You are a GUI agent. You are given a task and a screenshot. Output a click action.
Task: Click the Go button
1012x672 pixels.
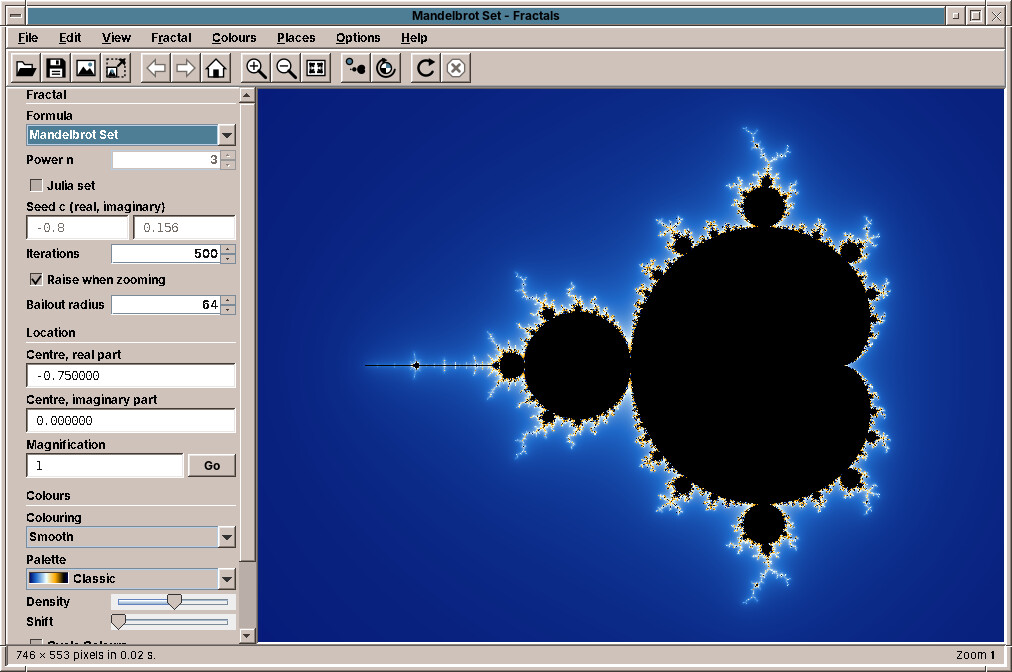[x=212, y=465]
